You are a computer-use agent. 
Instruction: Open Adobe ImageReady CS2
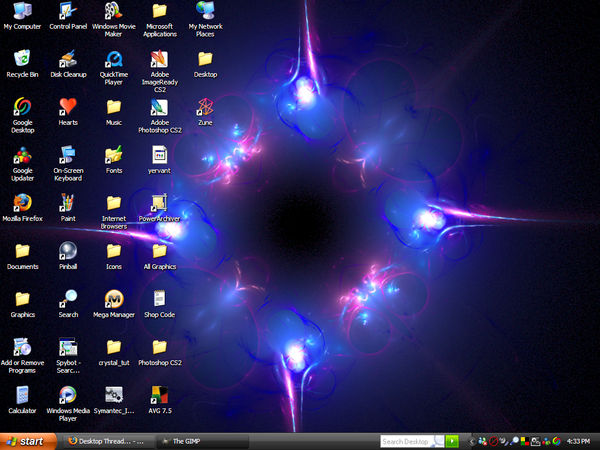tap(160, 71)
